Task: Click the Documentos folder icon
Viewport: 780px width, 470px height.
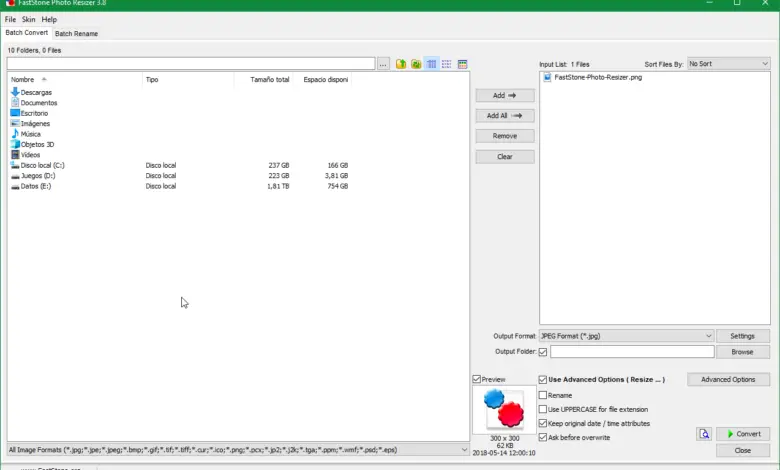Action: 15,102
